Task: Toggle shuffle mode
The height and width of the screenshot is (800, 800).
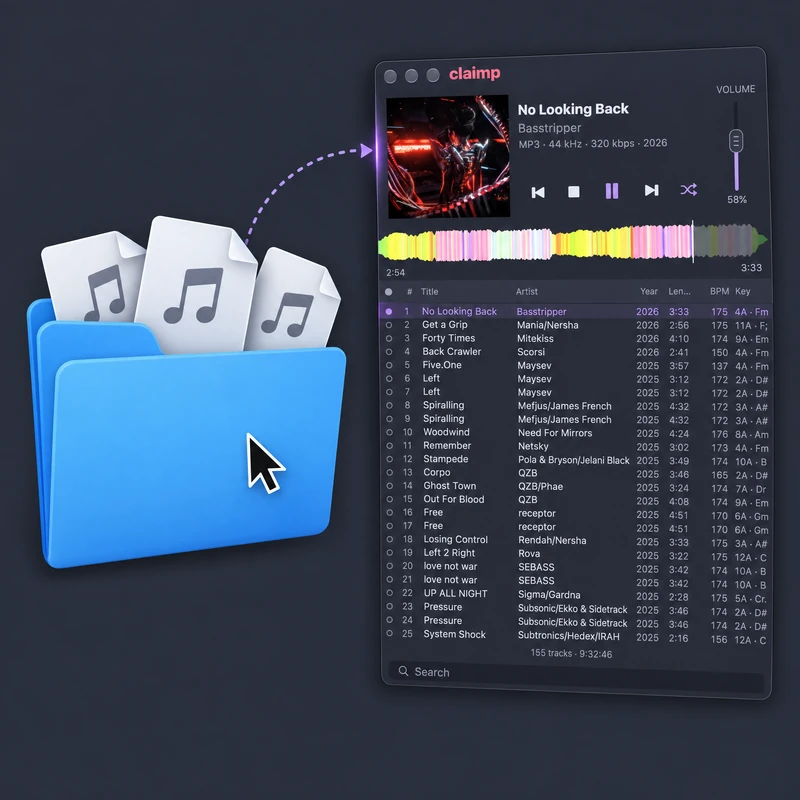Action: pyautogui.click(x=688, y=190)
